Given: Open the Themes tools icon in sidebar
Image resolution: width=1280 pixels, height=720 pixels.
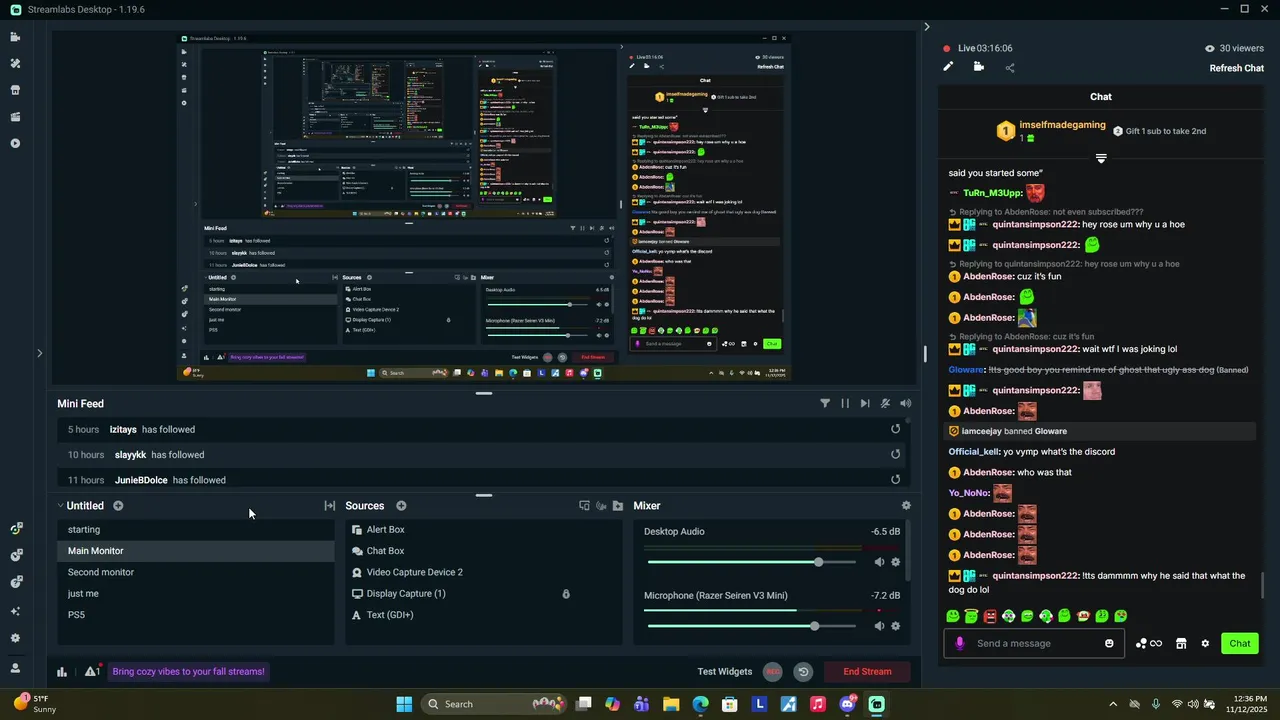Looking at the screenshot, I should pyautogui.click(x=15, y=63).
